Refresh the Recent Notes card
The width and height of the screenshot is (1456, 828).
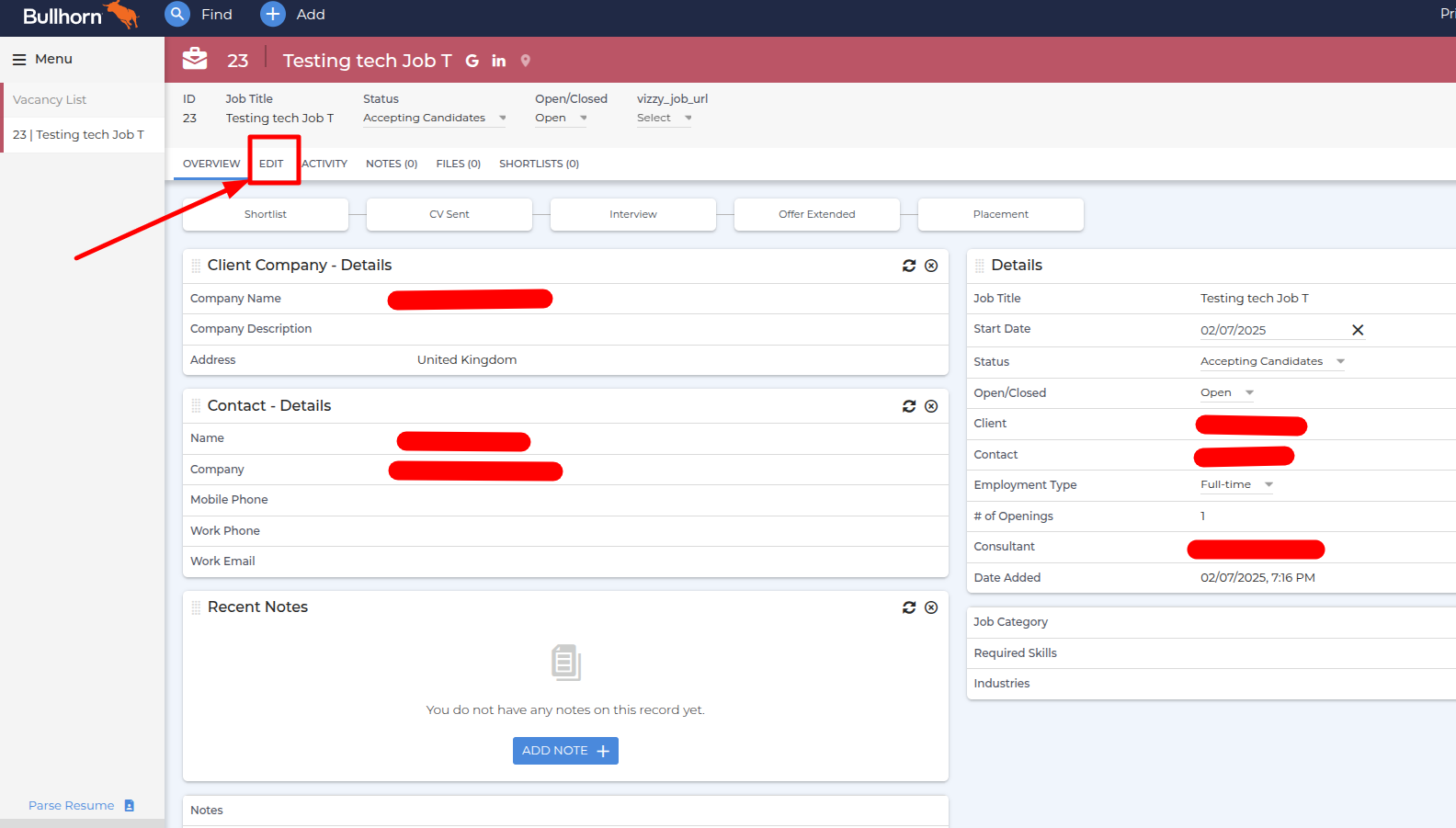(x=909, y=607)
